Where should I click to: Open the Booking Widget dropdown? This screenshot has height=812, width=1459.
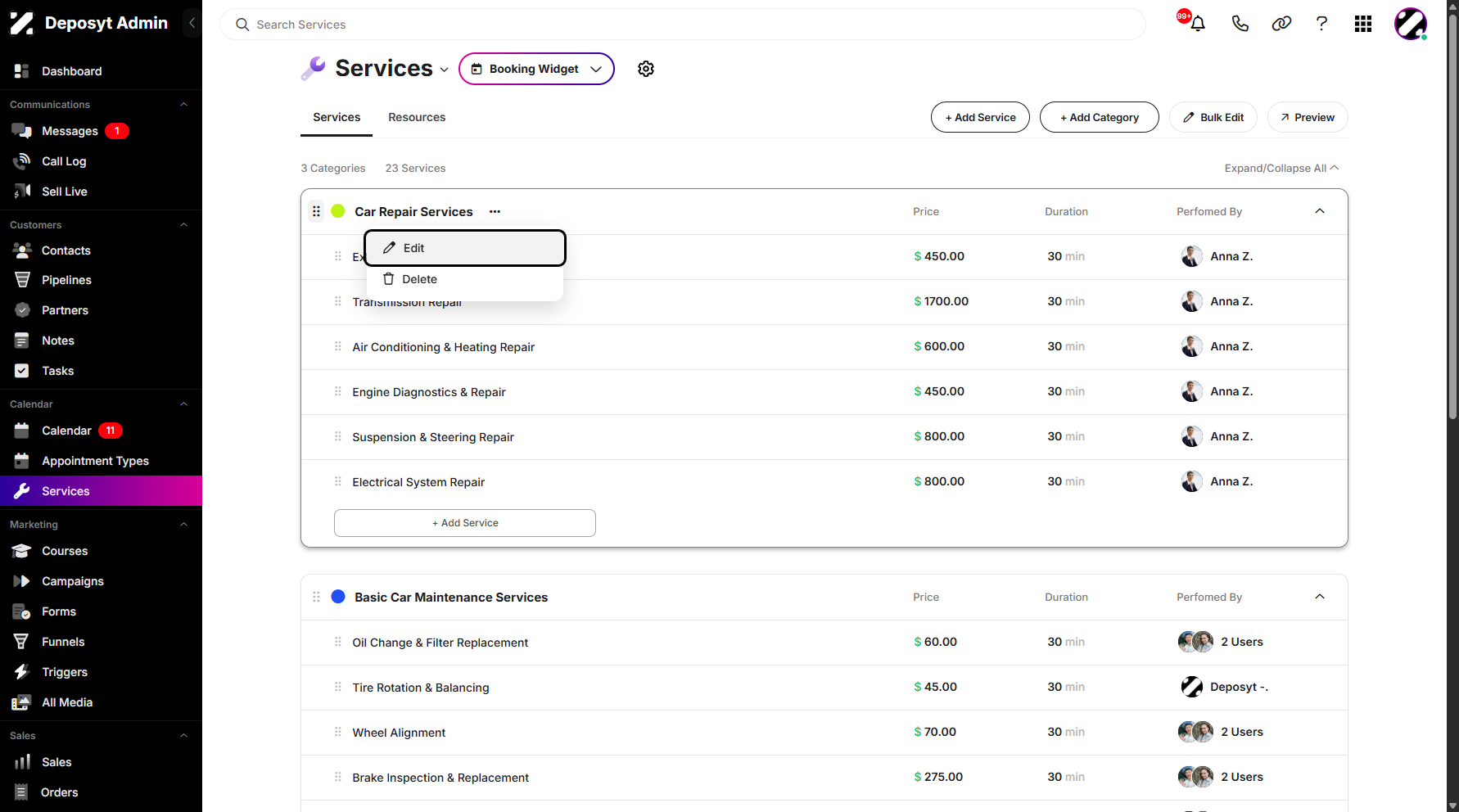[x=536, y=69]
